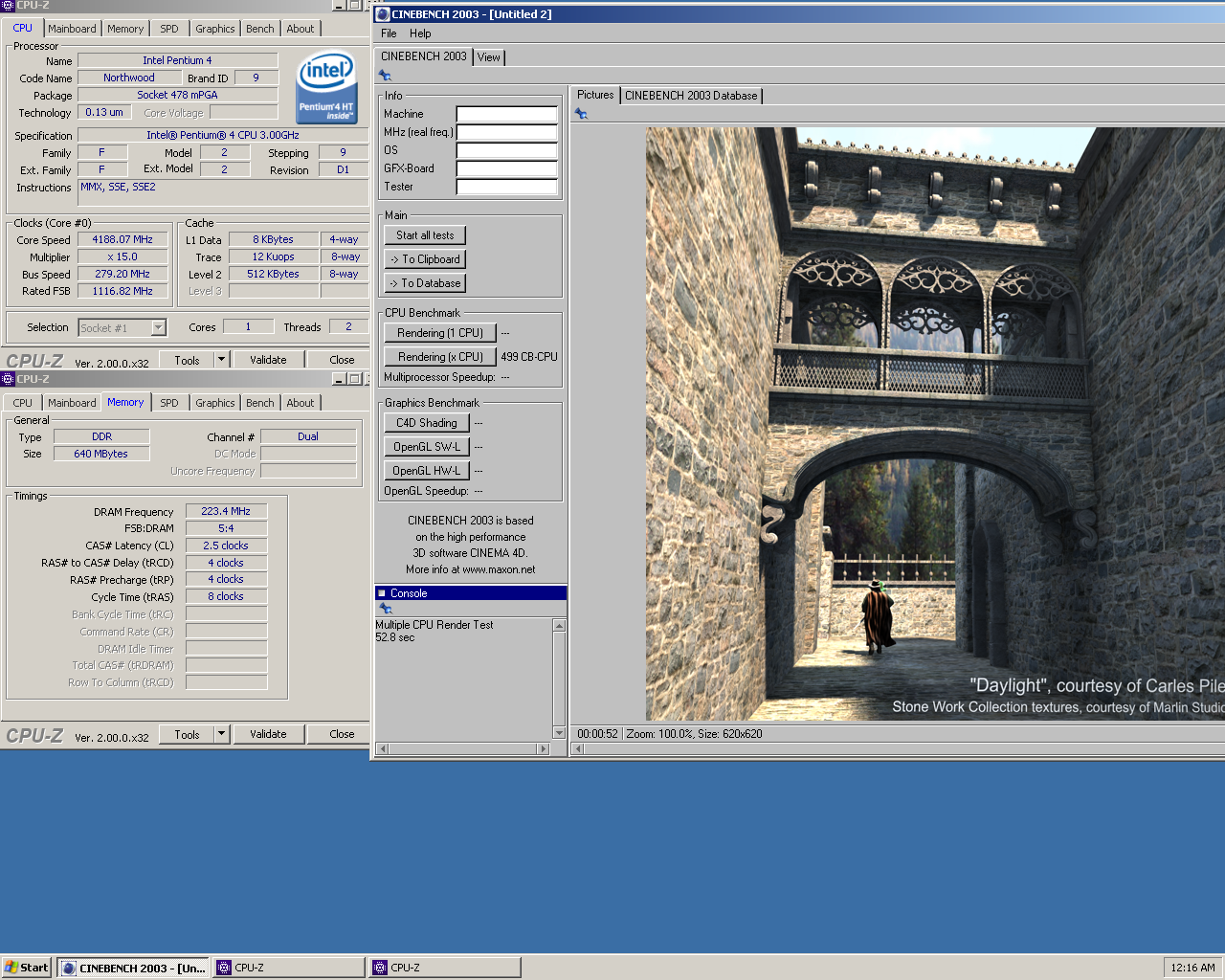The width and height of the screenshot is (1225, 980).
Task: Click Start all tests button
Action: [425, 235]
